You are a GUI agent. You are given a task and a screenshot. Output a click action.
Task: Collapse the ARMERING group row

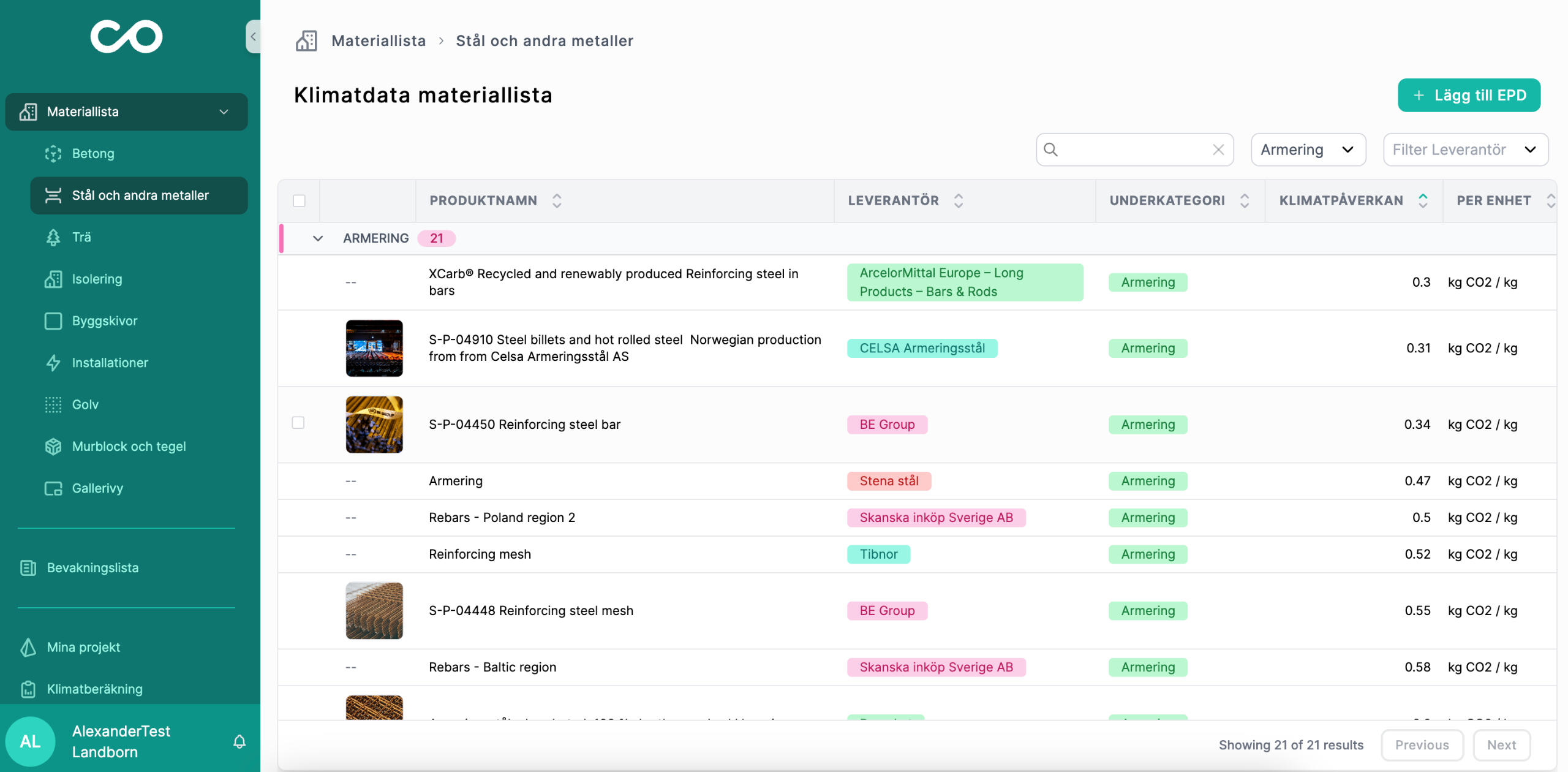click(x=317, y=238)
